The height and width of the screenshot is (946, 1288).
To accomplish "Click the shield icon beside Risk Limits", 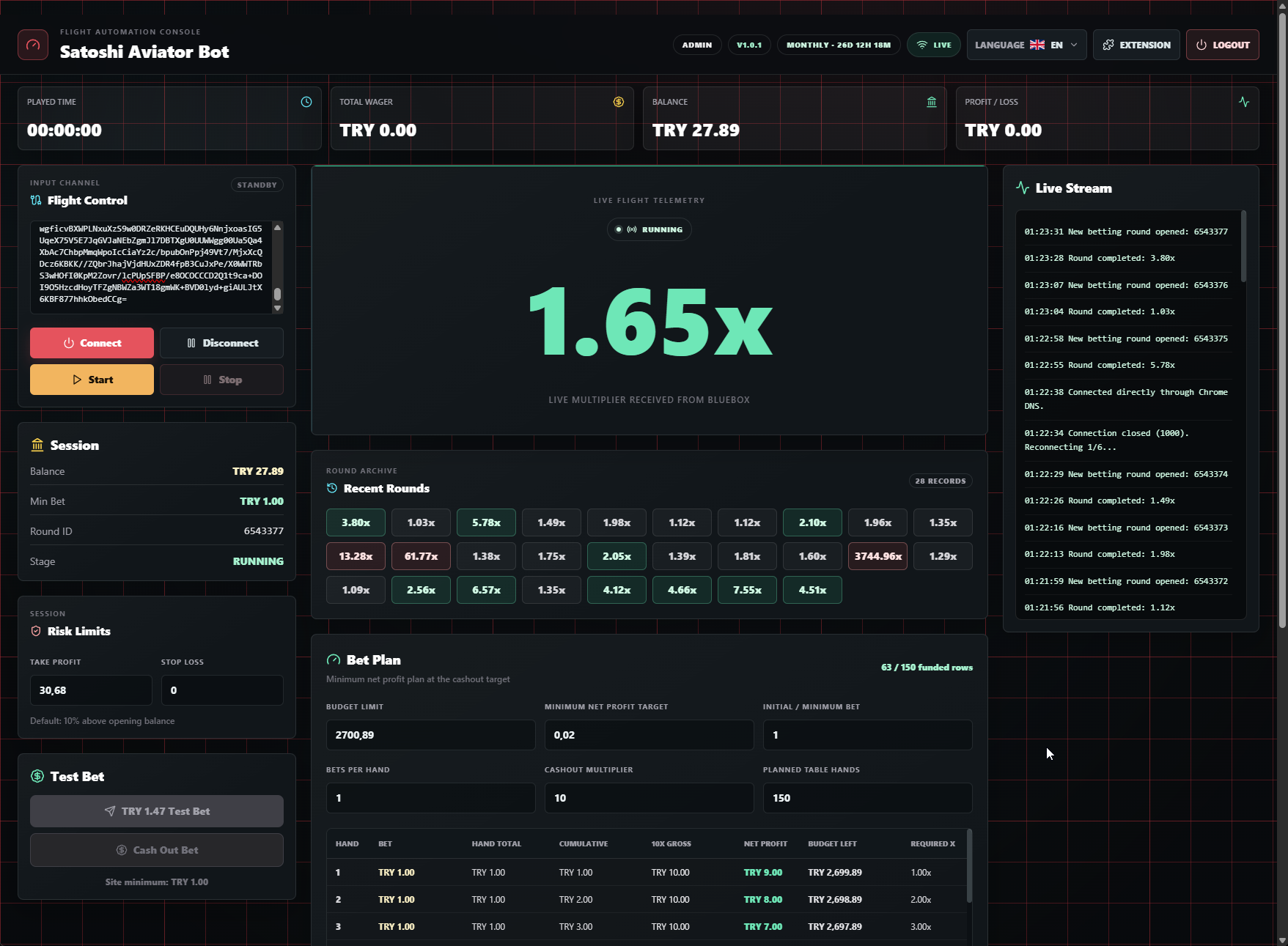I will click(x=36, y=631).
